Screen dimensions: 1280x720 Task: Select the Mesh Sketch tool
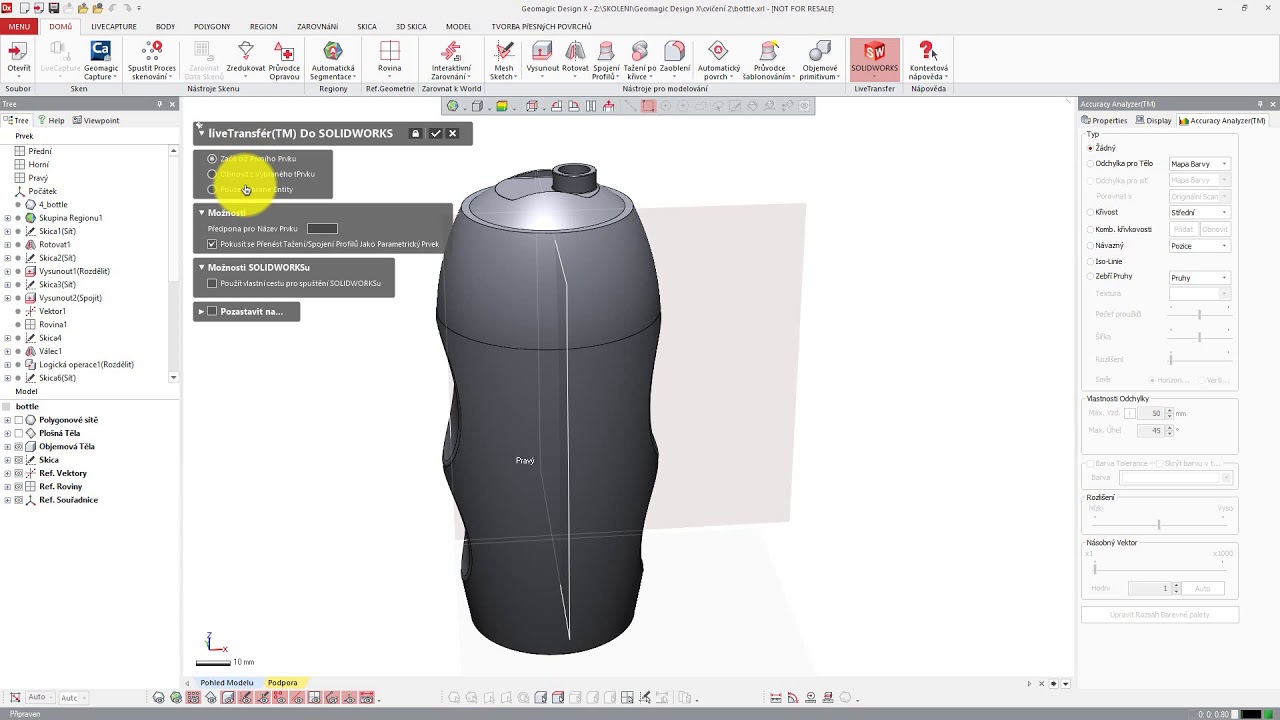tap(503, 60)
